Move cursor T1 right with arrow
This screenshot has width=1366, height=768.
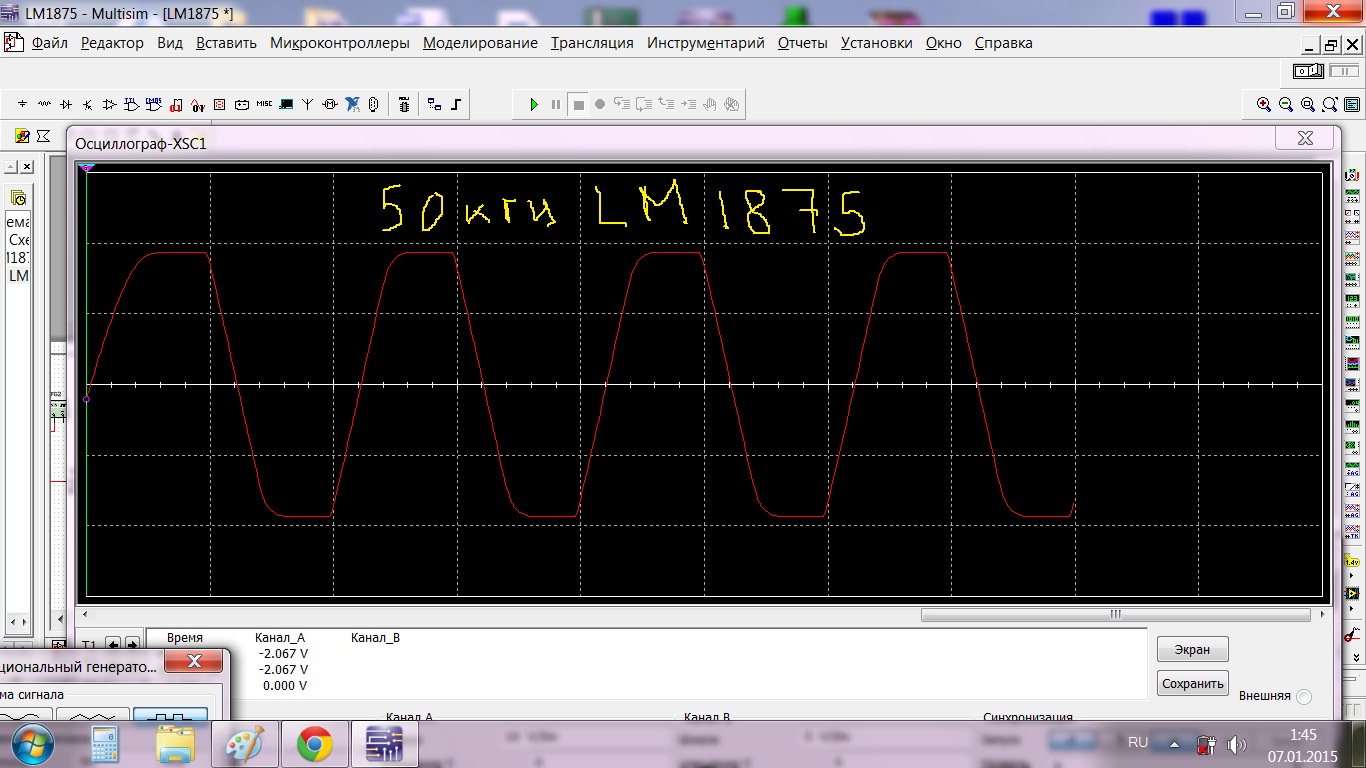pyautogui.click(x=130, y=645)
